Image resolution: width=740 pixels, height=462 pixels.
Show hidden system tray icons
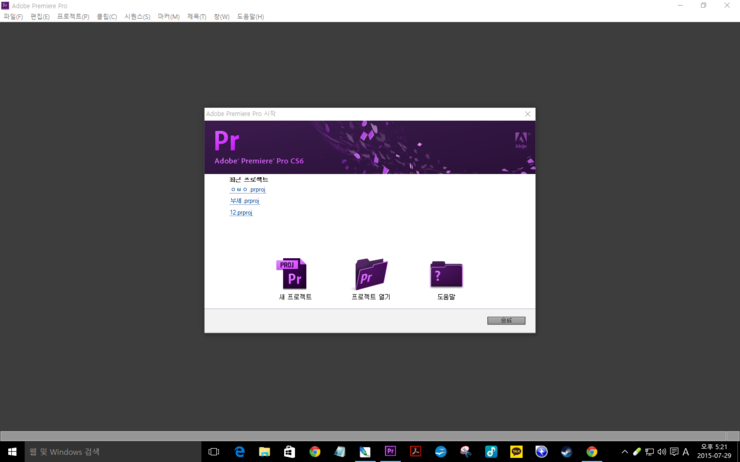tap(625, 452)
